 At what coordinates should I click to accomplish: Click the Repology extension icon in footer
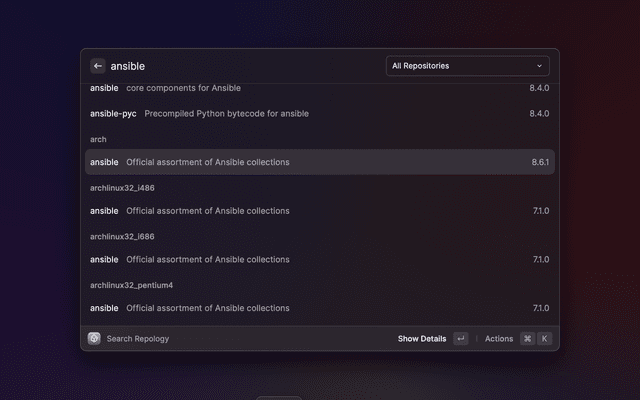point(94,339)
